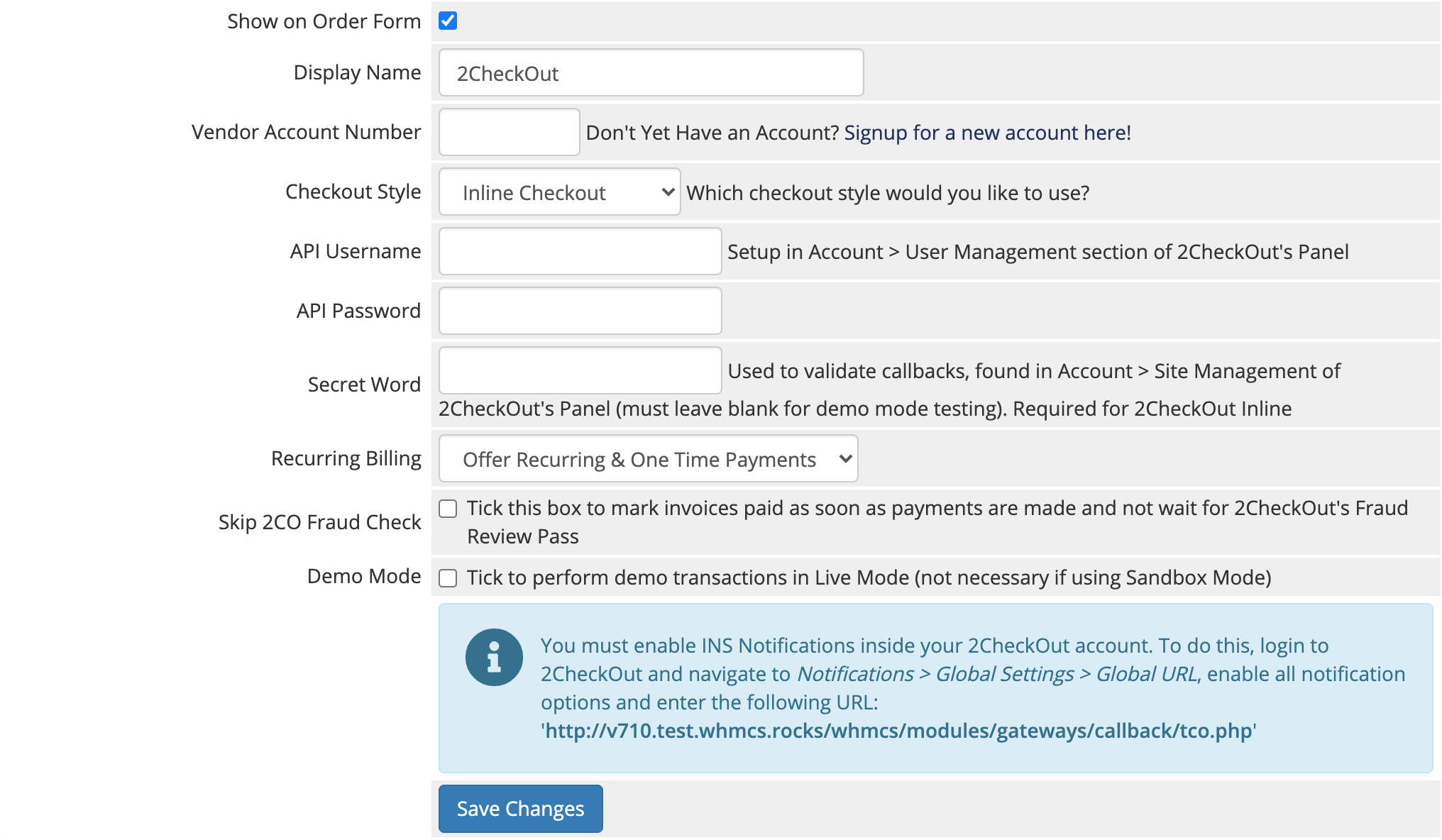Click the Display Name label
Image resolution: width=1442 pixels, height=840 pixels.
(358, 72)
